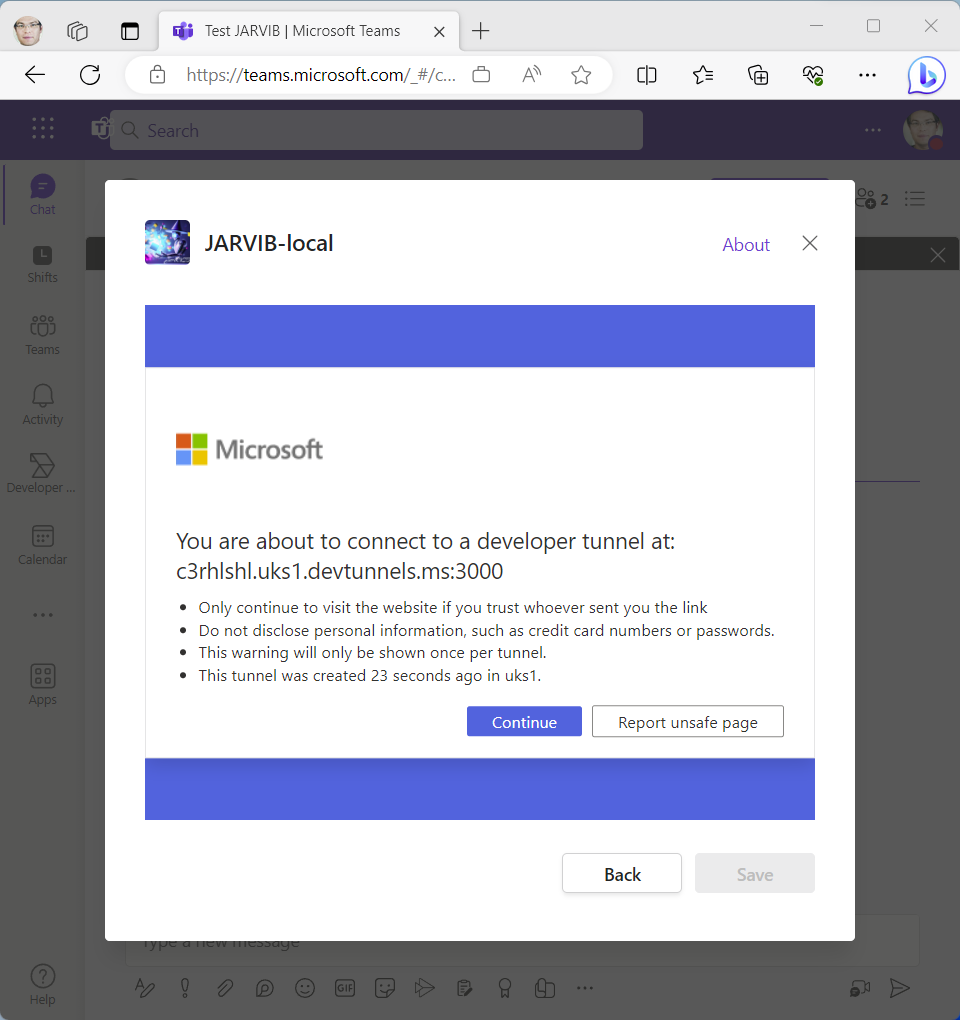960x1020 pixels.
Task: Click the Format message icon
Action: [x=144, y=988]
